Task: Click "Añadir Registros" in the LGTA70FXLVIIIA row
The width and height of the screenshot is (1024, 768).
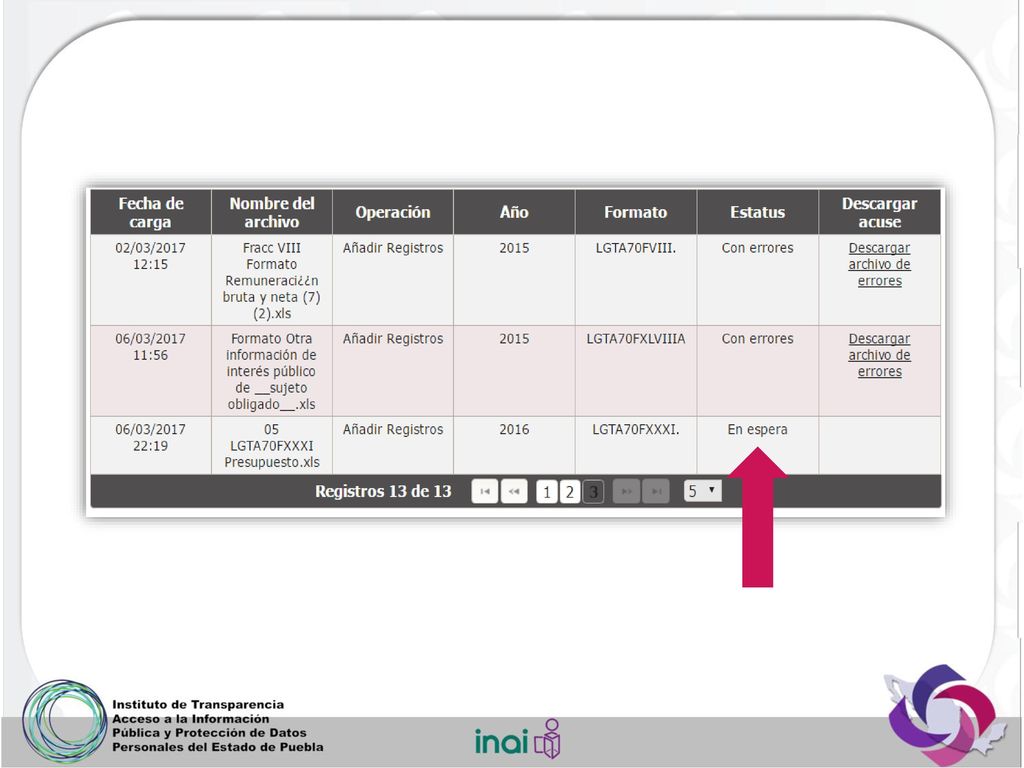Action: (392, 339)
